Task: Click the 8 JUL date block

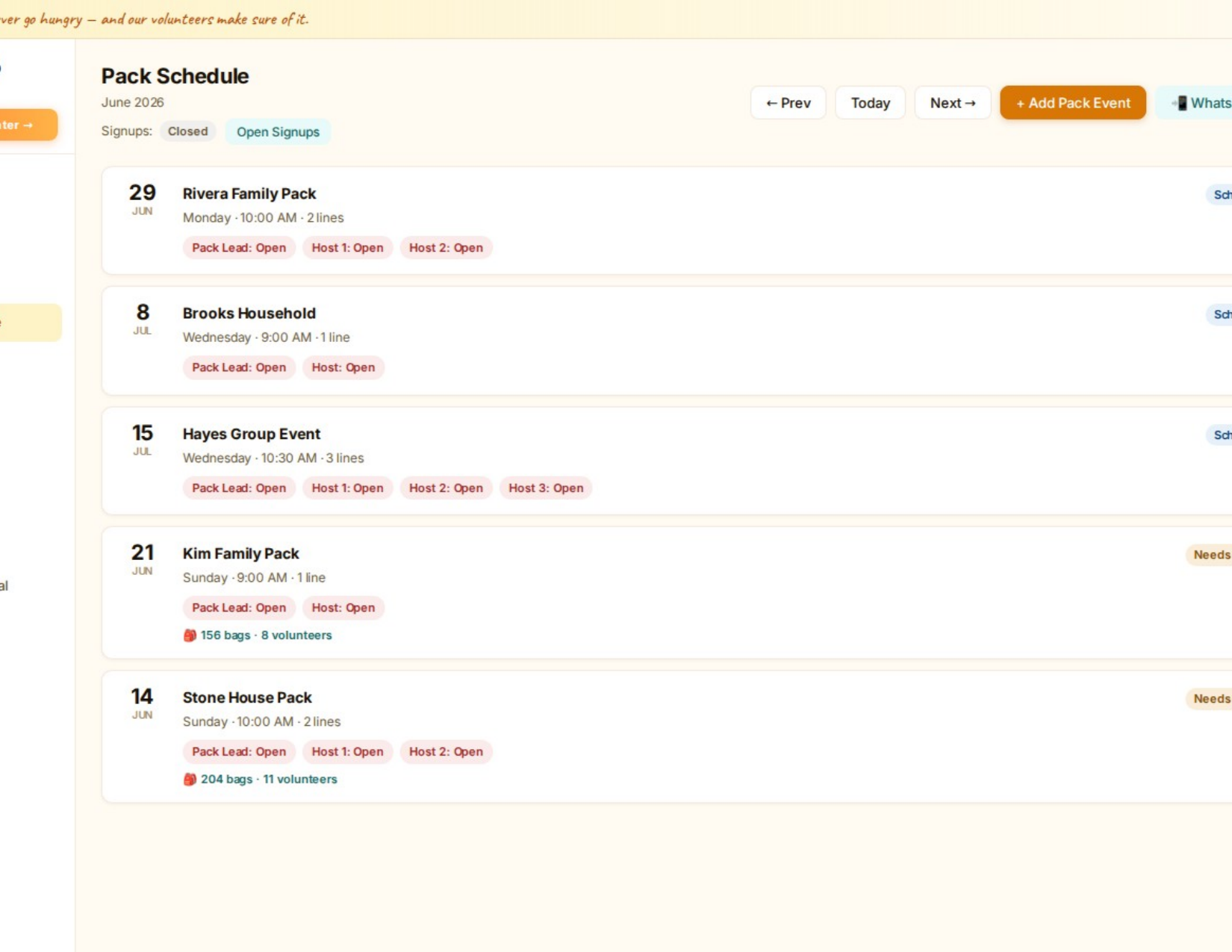Action: [x=142, y=319]
